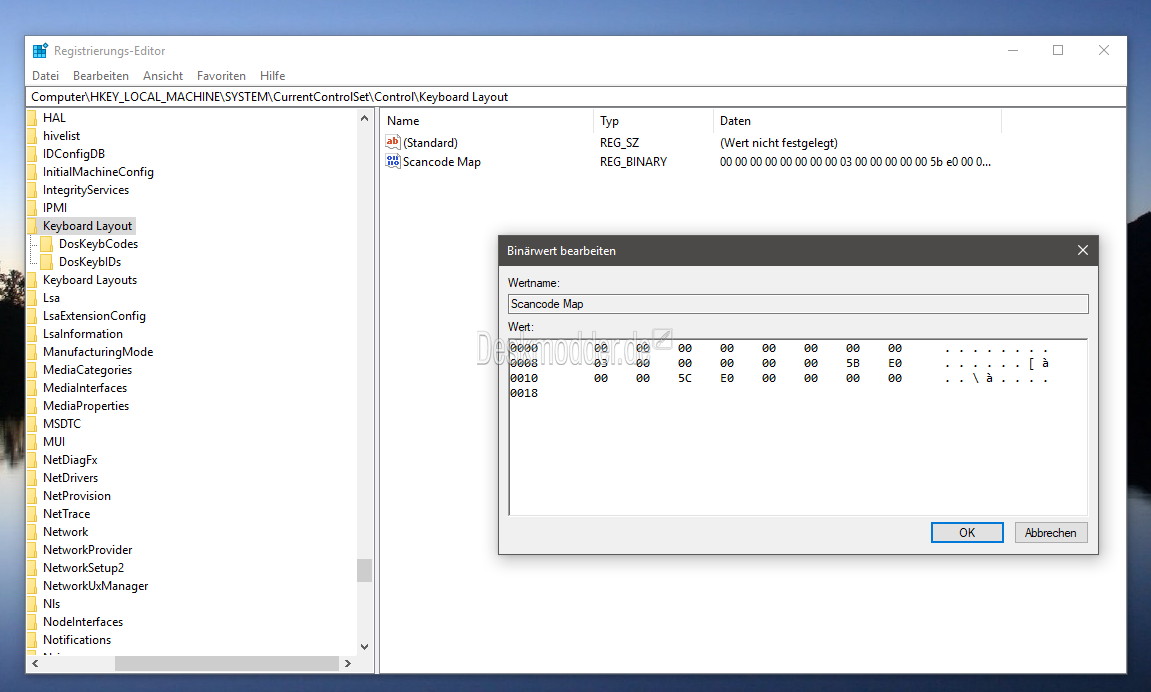Select the DosKeybCodes subkey
The image size is (1151, 692).
(98, 244)
